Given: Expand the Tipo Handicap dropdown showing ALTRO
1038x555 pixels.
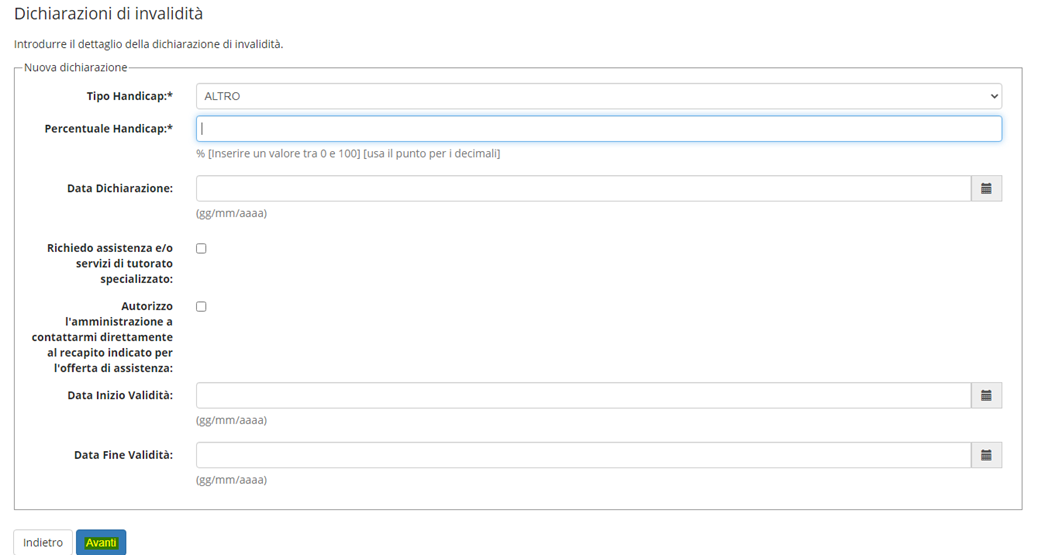Looking at the screenshot, I should click(x=598, y=96).
